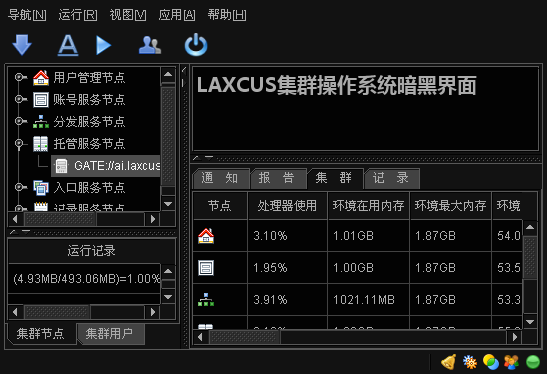The height and width of the screenshot is (374, 547).
Task: Open the 运行[R] menu
Action: pyautogui.click(x=78, y=15)
